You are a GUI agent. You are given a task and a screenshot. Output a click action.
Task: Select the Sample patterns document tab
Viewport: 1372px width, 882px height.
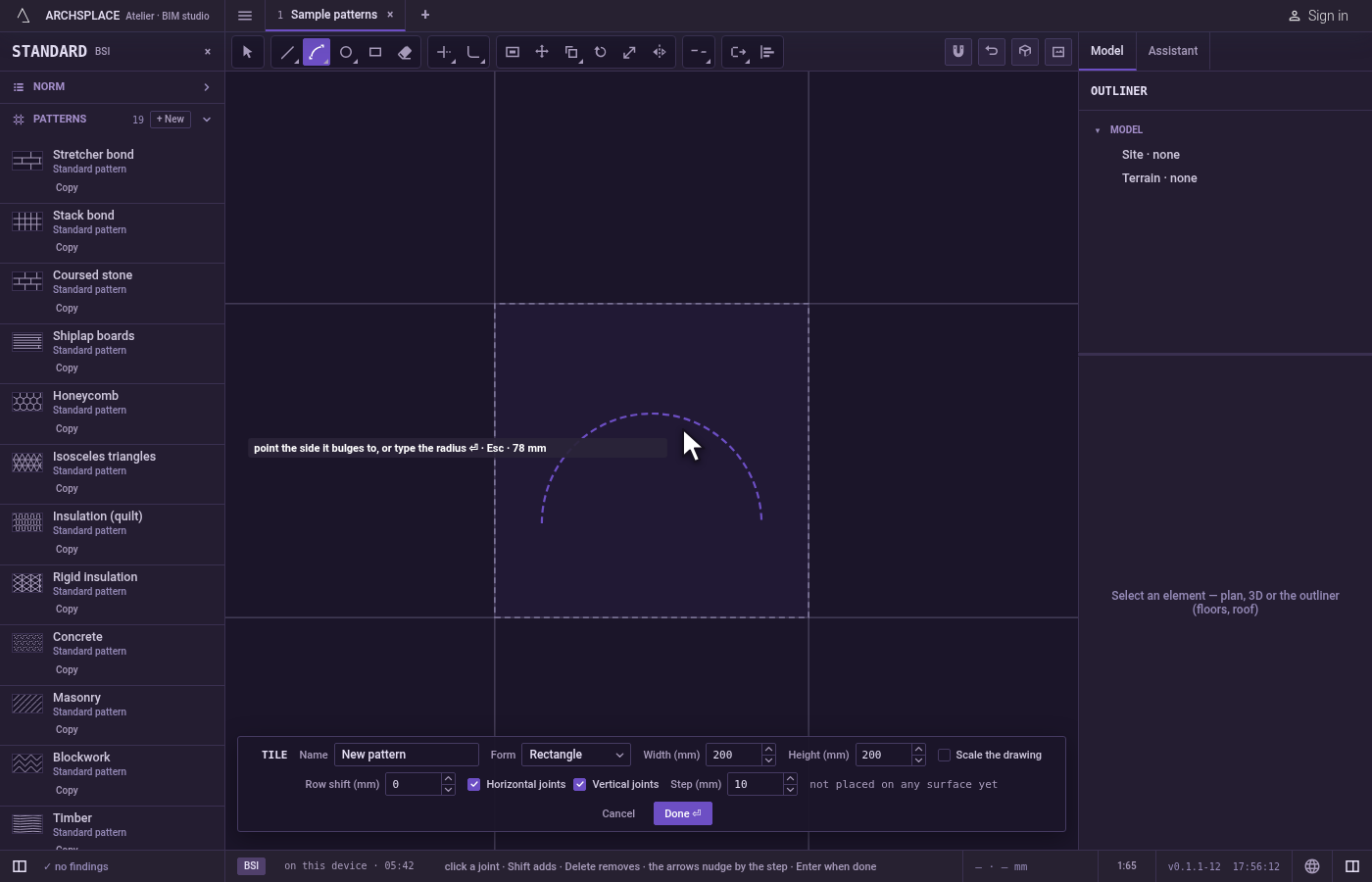pyautogui.click(x=333, y=15)
